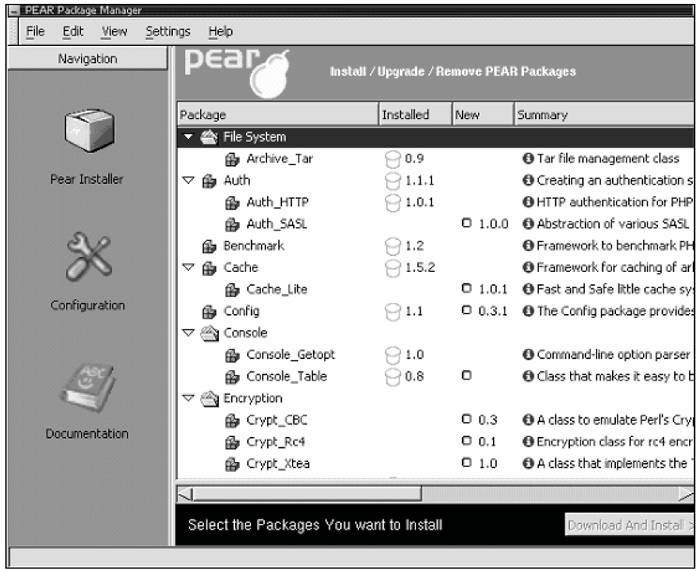The width and height of the screenshot is (700, 571).
Task: Click the horizontal scrollbar thumb
Action: pyautogui.click(x=307, y=494)
